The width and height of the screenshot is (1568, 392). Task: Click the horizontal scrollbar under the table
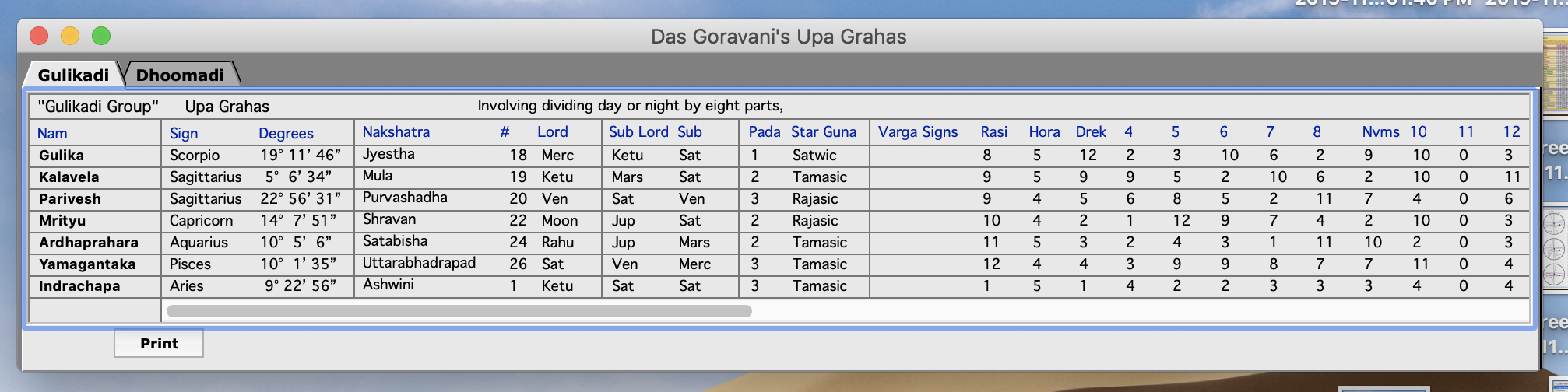pyautogui.click(x=459, y=311)
